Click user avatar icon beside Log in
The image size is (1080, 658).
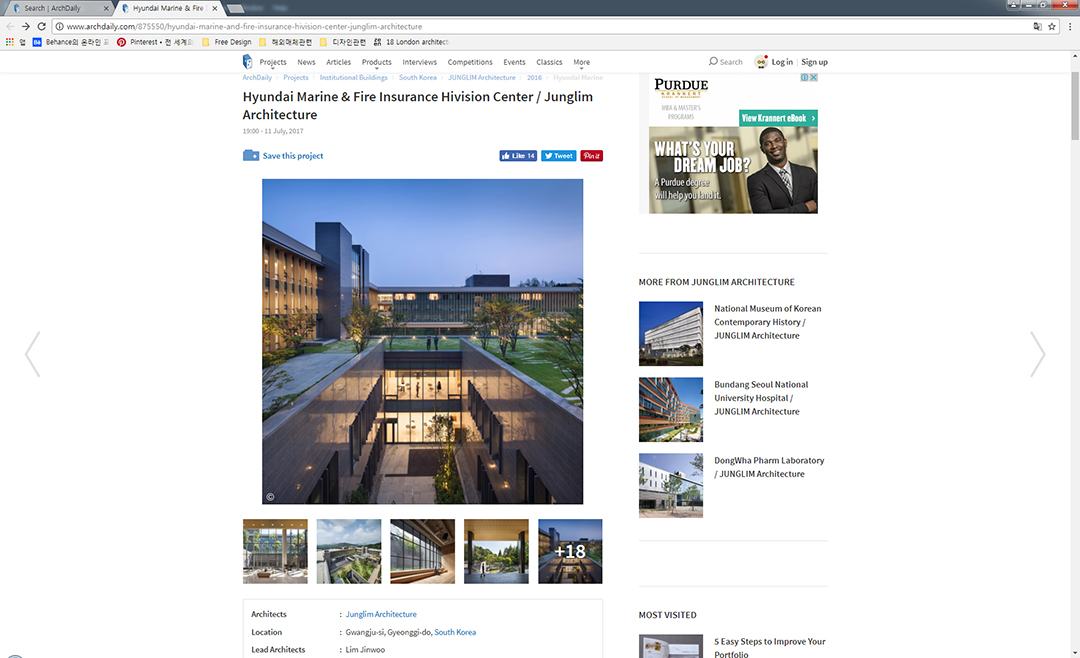click(x=761, y=61)
